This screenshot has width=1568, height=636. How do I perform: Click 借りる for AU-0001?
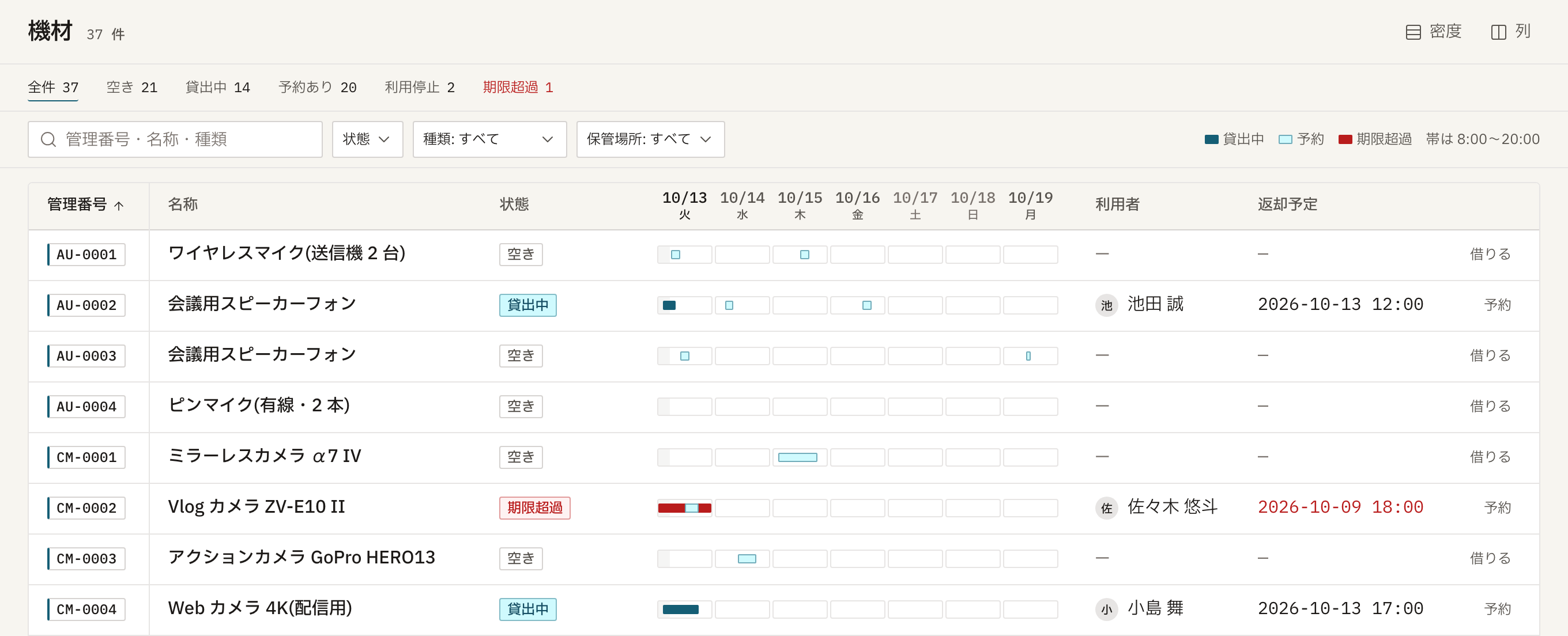[x=1490, y=254]
